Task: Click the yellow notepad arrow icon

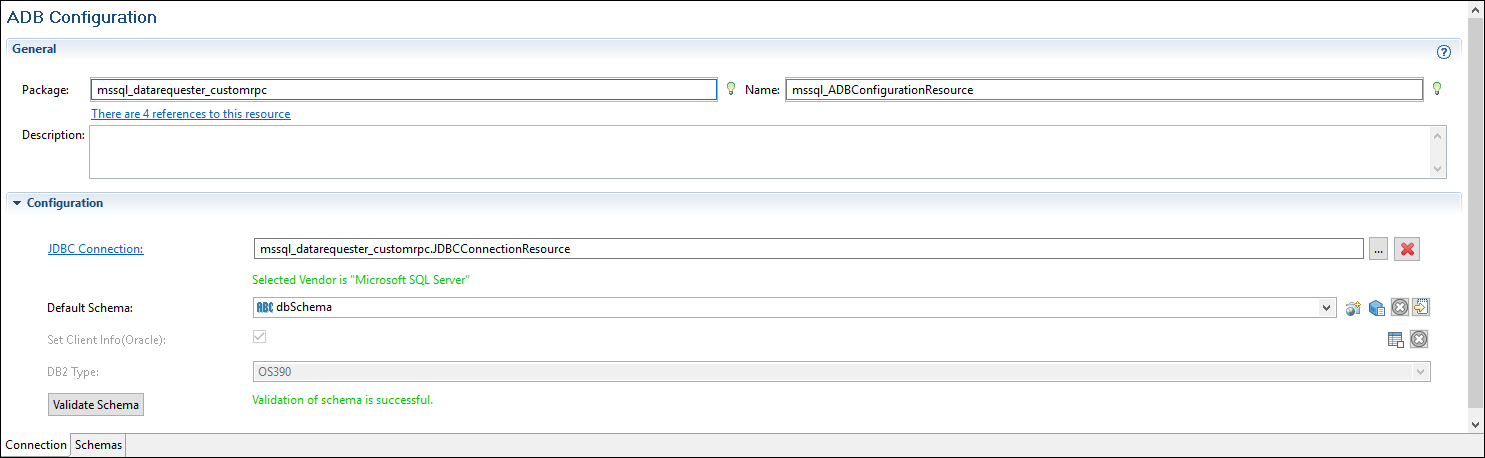Action: tap(1421, 308)
